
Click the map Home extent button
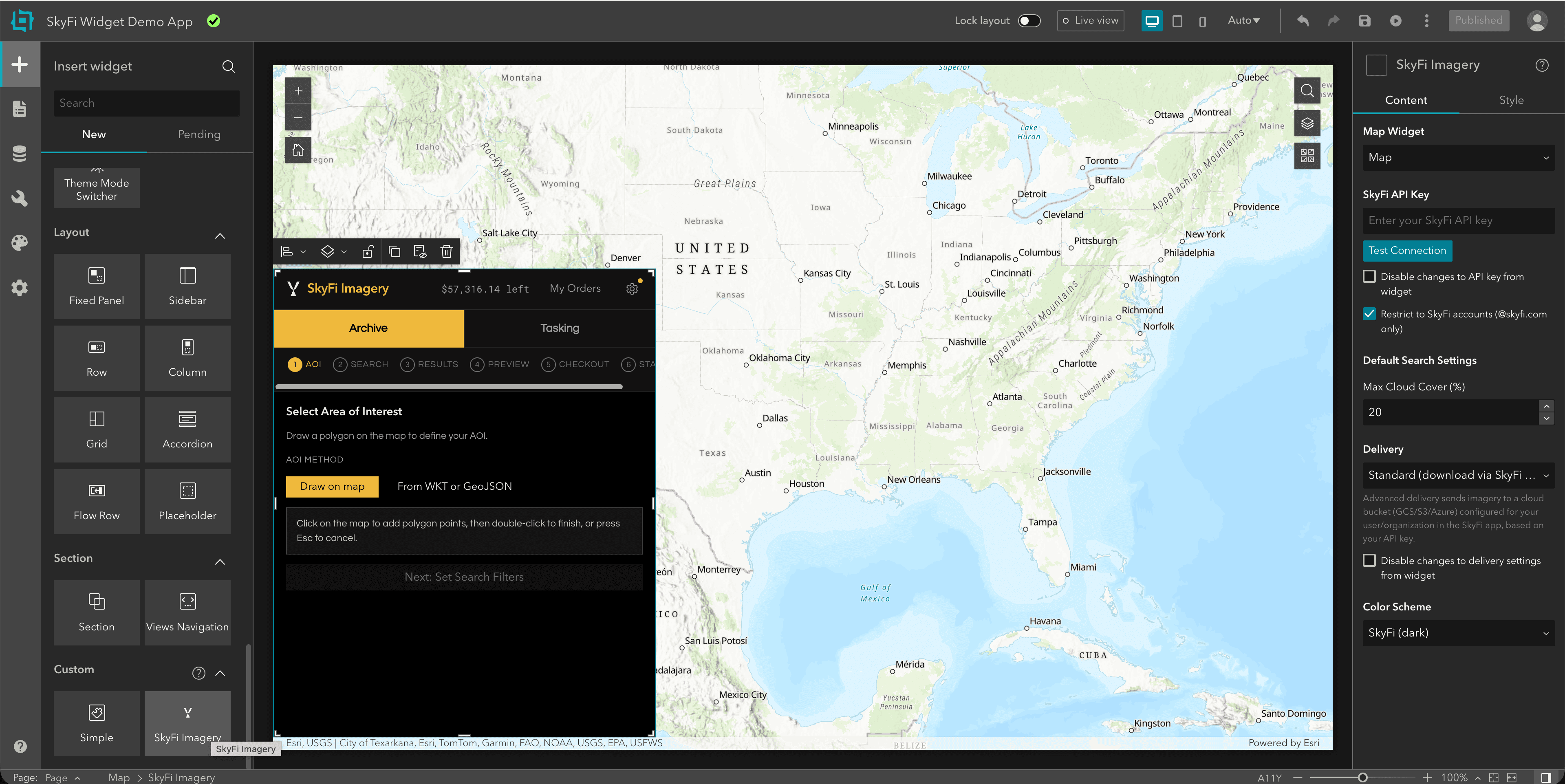[x=298, y=150]
